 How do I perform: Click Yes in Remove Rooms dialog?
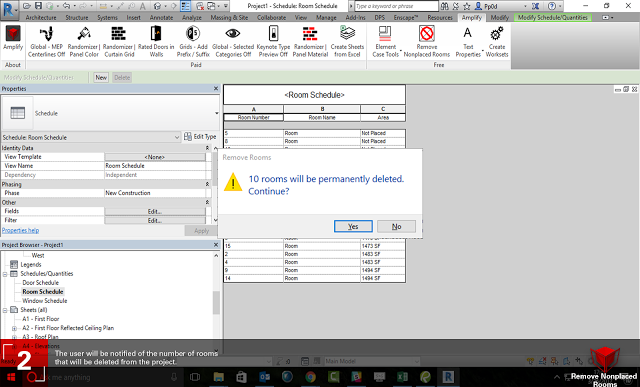pos(353,226)
